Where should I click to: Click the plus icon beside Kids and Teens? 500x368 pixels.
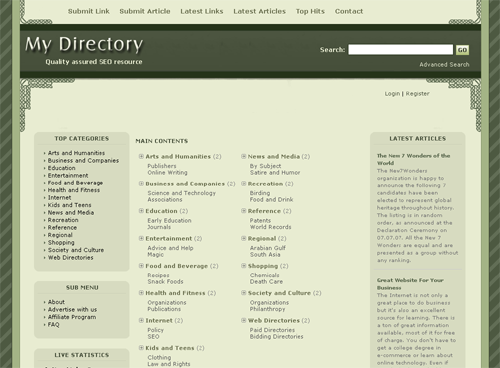pyautogui.click(x=141, y=348)
